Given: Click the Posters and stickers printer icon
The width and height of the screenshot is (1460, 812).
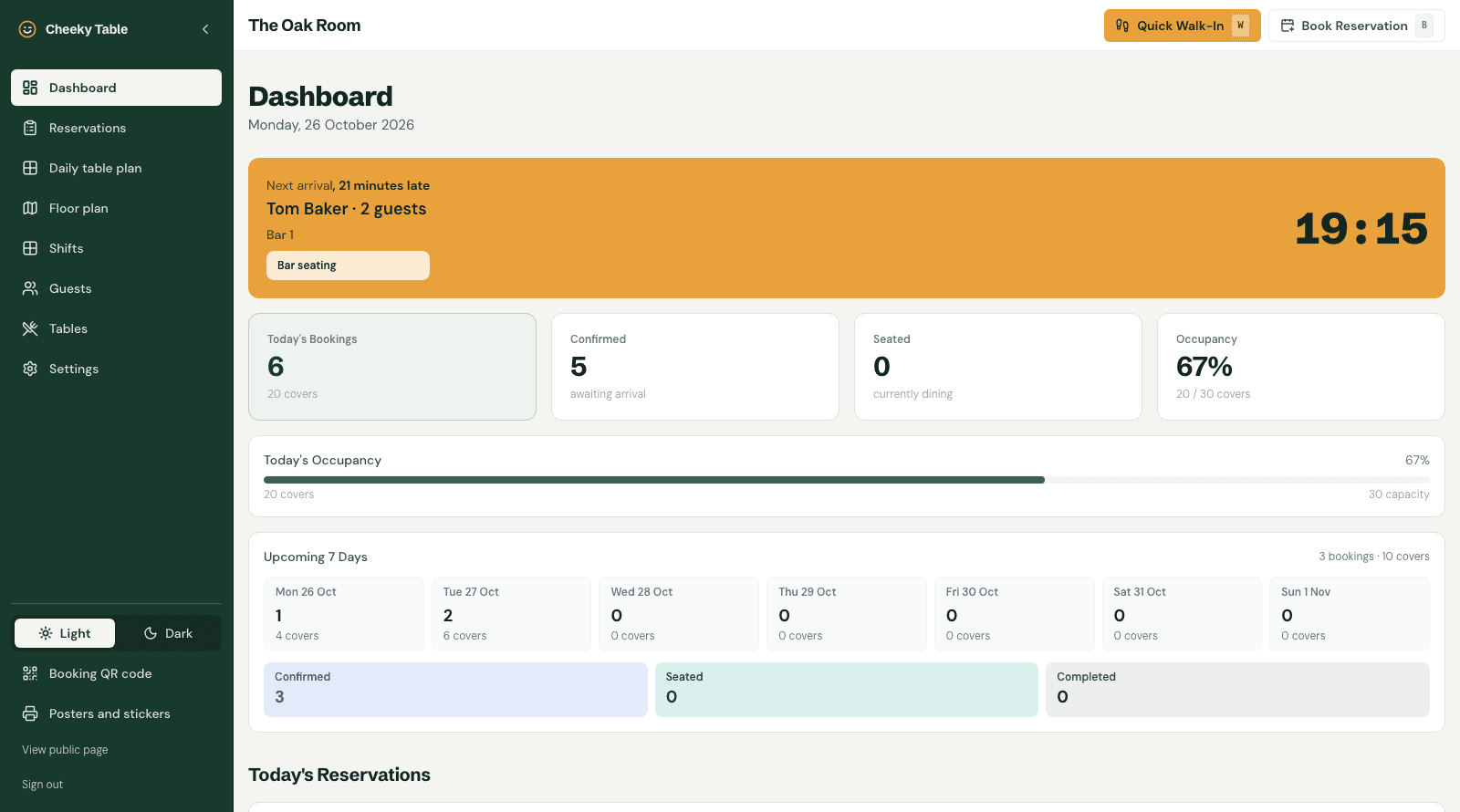Looking at the screenshot, I should (x=30, y=713).
